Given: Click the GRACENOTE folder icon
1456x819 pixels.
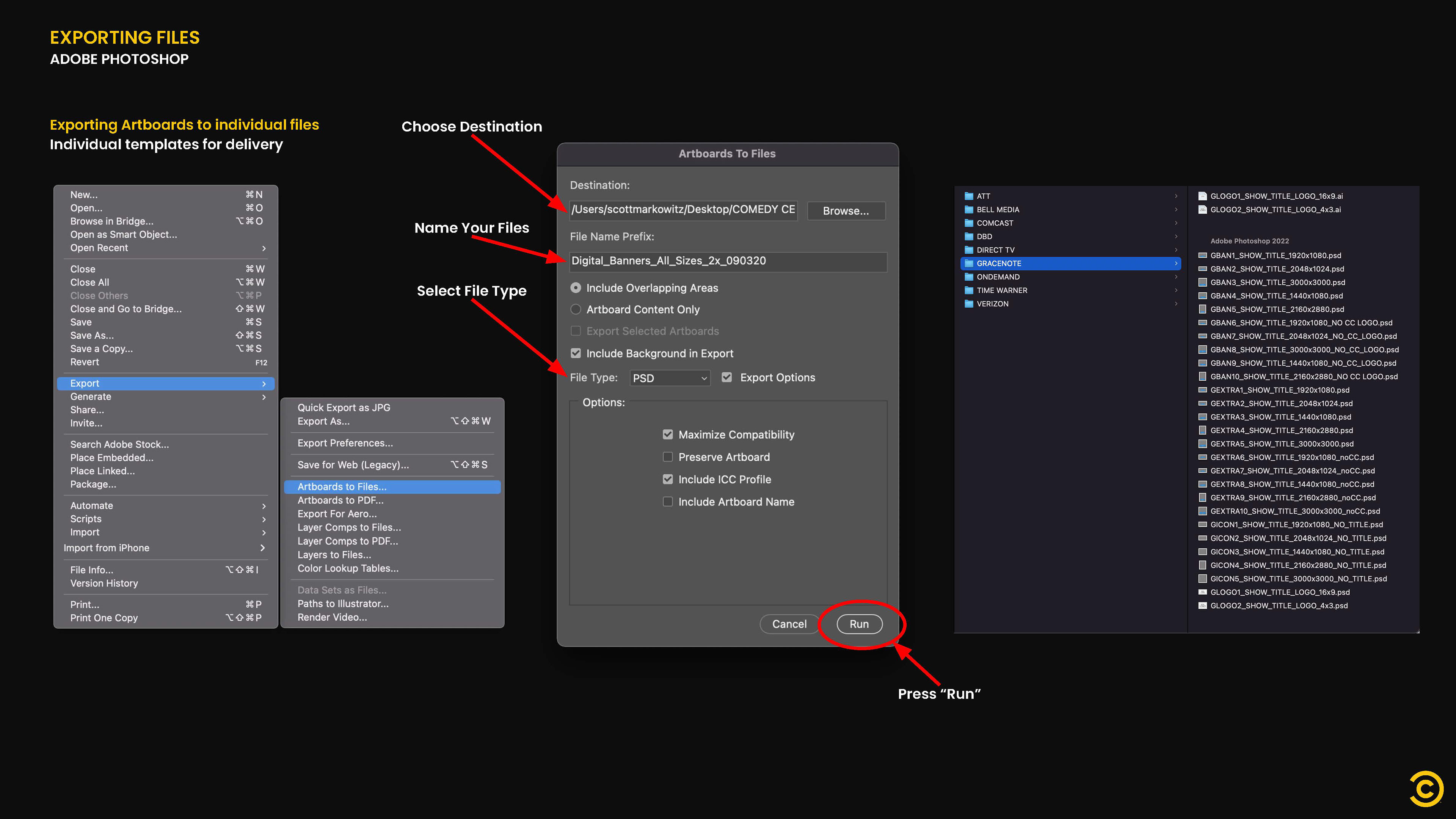Looking at the screenshot, I should click(x=969, y=264).
